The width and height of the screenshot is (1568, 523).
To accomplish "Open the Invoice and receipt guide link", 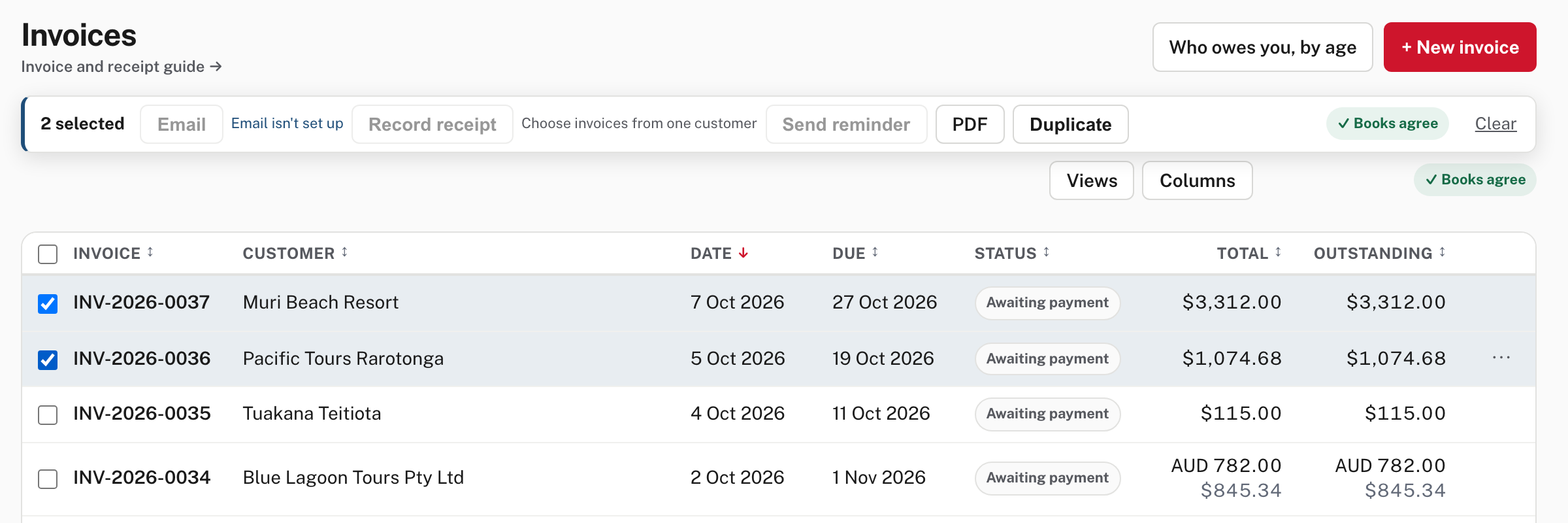I will 122,67.
